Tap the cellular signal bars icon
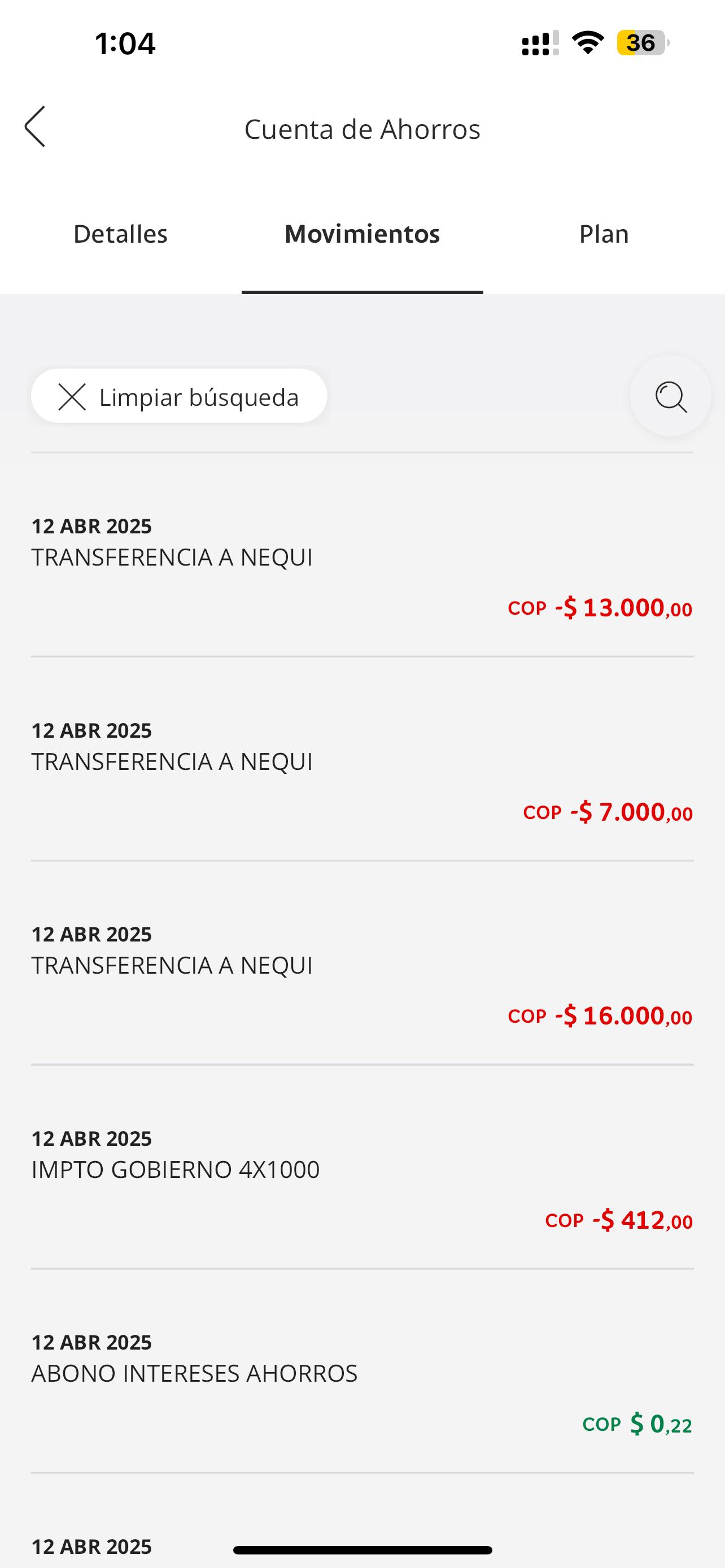 tap(540, 44)
